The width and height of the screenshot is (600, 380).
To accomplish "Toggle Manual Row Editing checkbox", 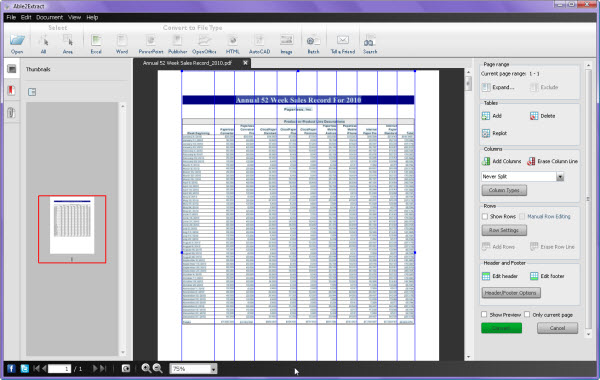I will coord(522,216).
